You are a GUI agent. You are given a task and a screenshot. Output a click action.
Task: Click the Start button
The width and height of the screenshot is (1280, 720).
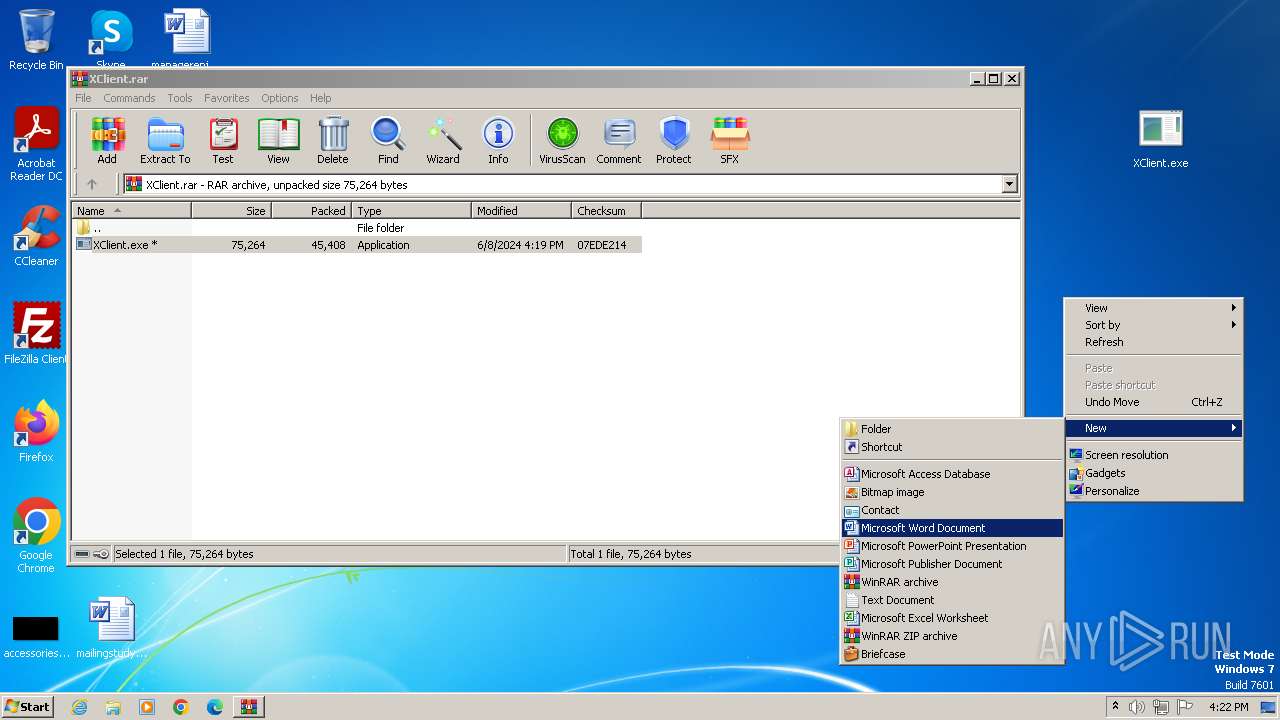click(27, 707)
